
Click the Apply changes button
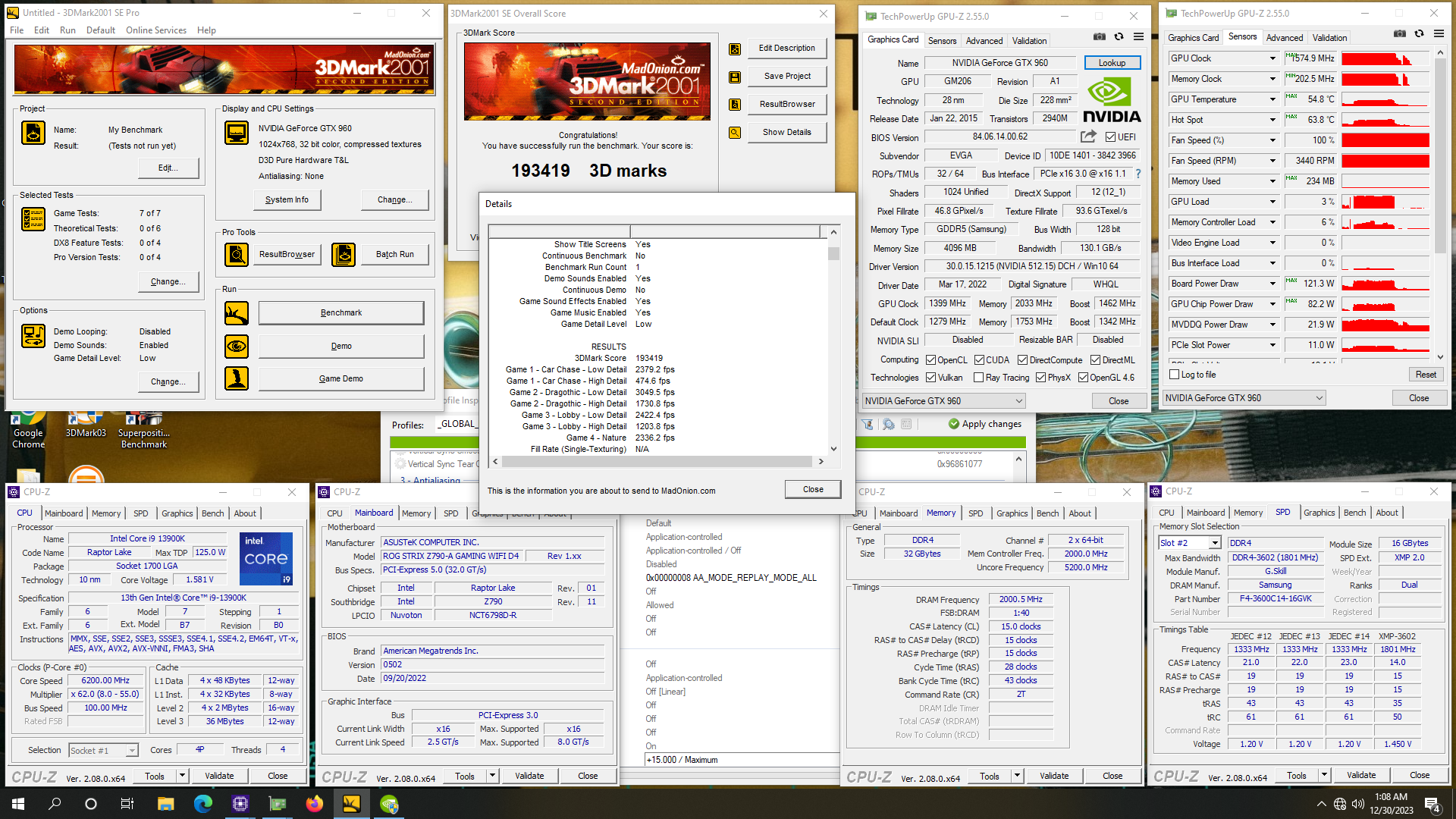984,424
